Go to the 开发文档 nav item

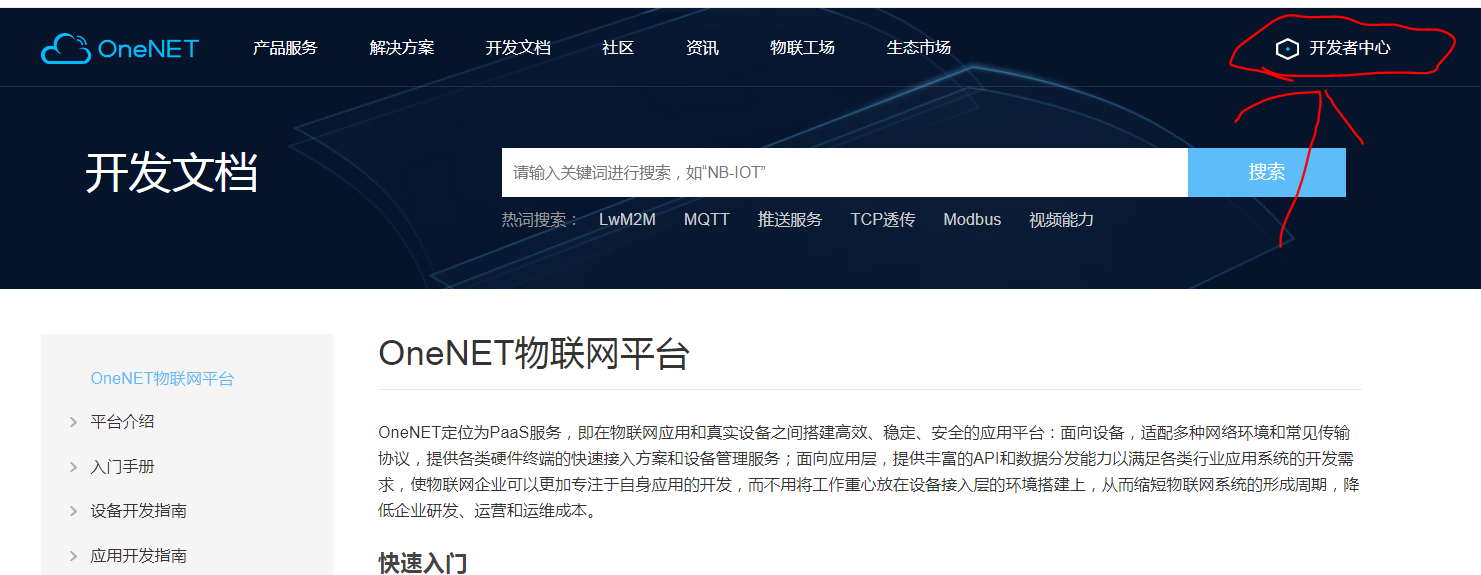[518, 48]
